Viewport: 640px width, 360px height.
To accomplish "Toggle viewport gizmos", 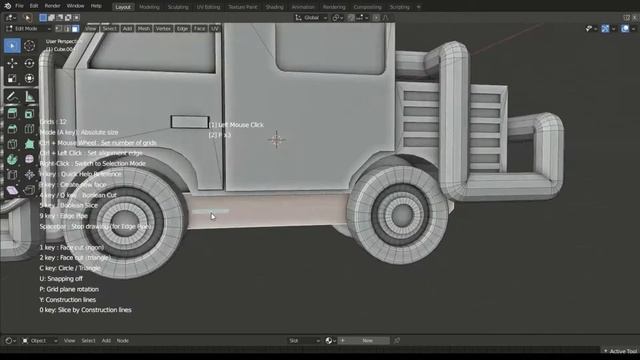I will 605,29.
